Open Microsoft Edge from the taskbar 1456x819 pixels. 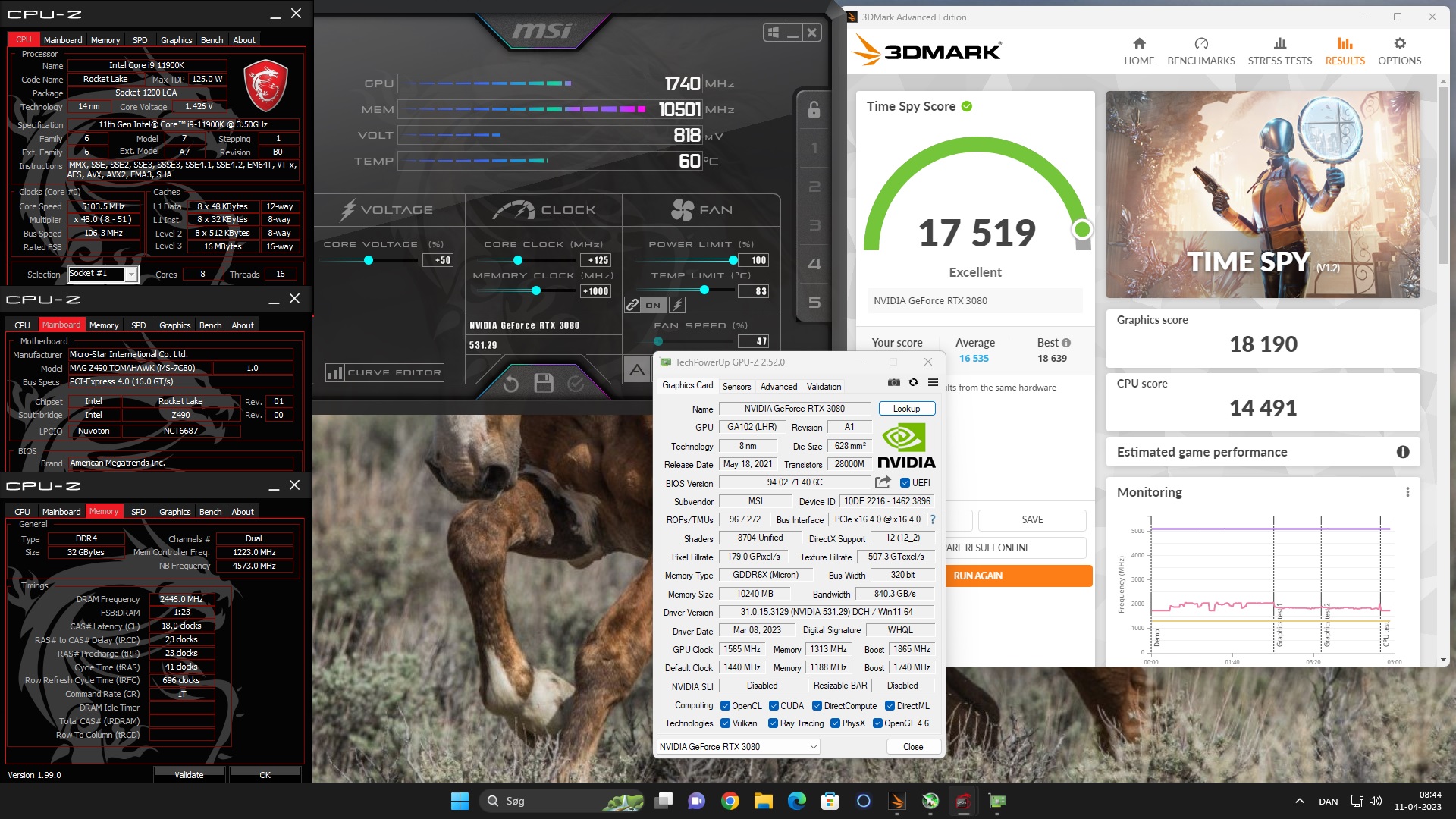tap(796, 801)
